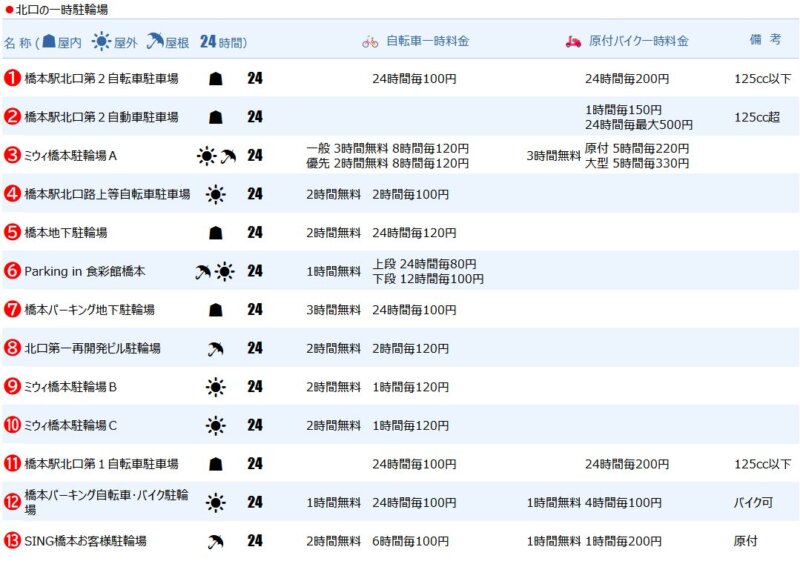800x564 pixels.
Task: Click indoor icon in 橋本パーキング地下駐輪場 row
Action: (216, 310)
